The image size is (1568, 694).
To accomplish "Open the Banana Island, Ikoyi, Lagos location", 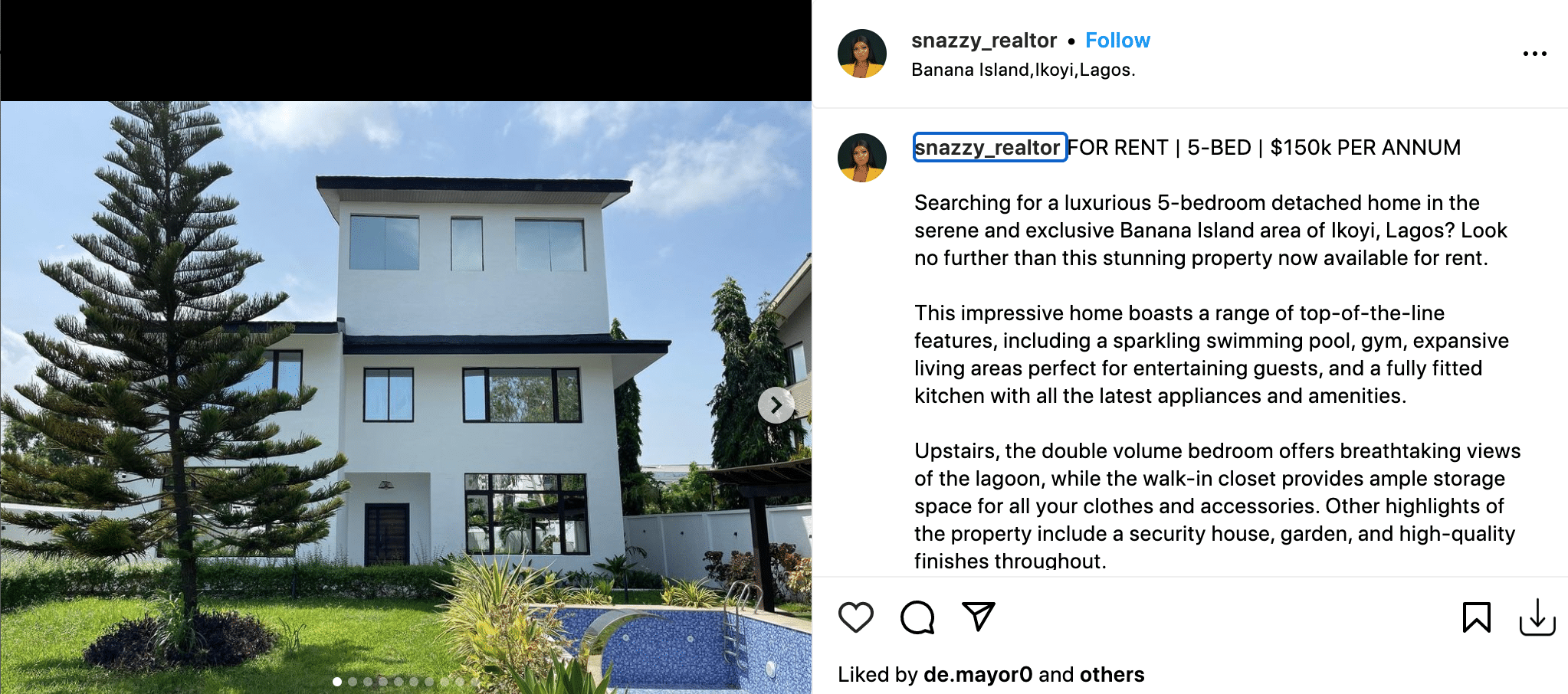I will point(1023,70).
